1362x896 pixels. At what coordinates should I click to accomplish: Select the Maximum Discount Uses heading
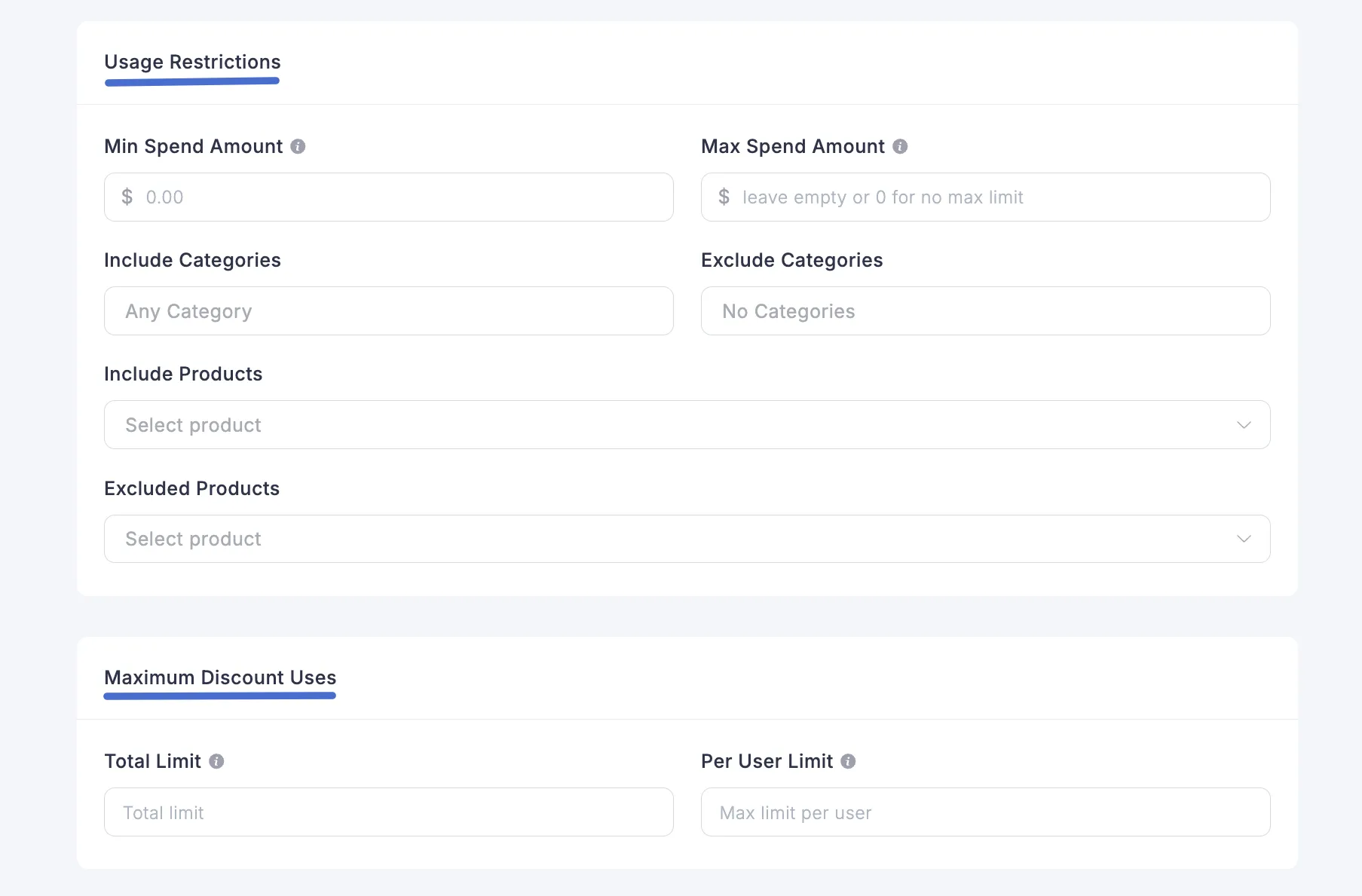[x=220, y=677]
